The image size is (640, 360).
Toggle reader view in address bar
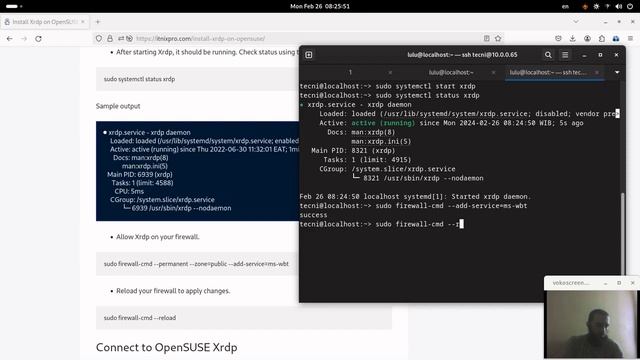click(487, 38)
